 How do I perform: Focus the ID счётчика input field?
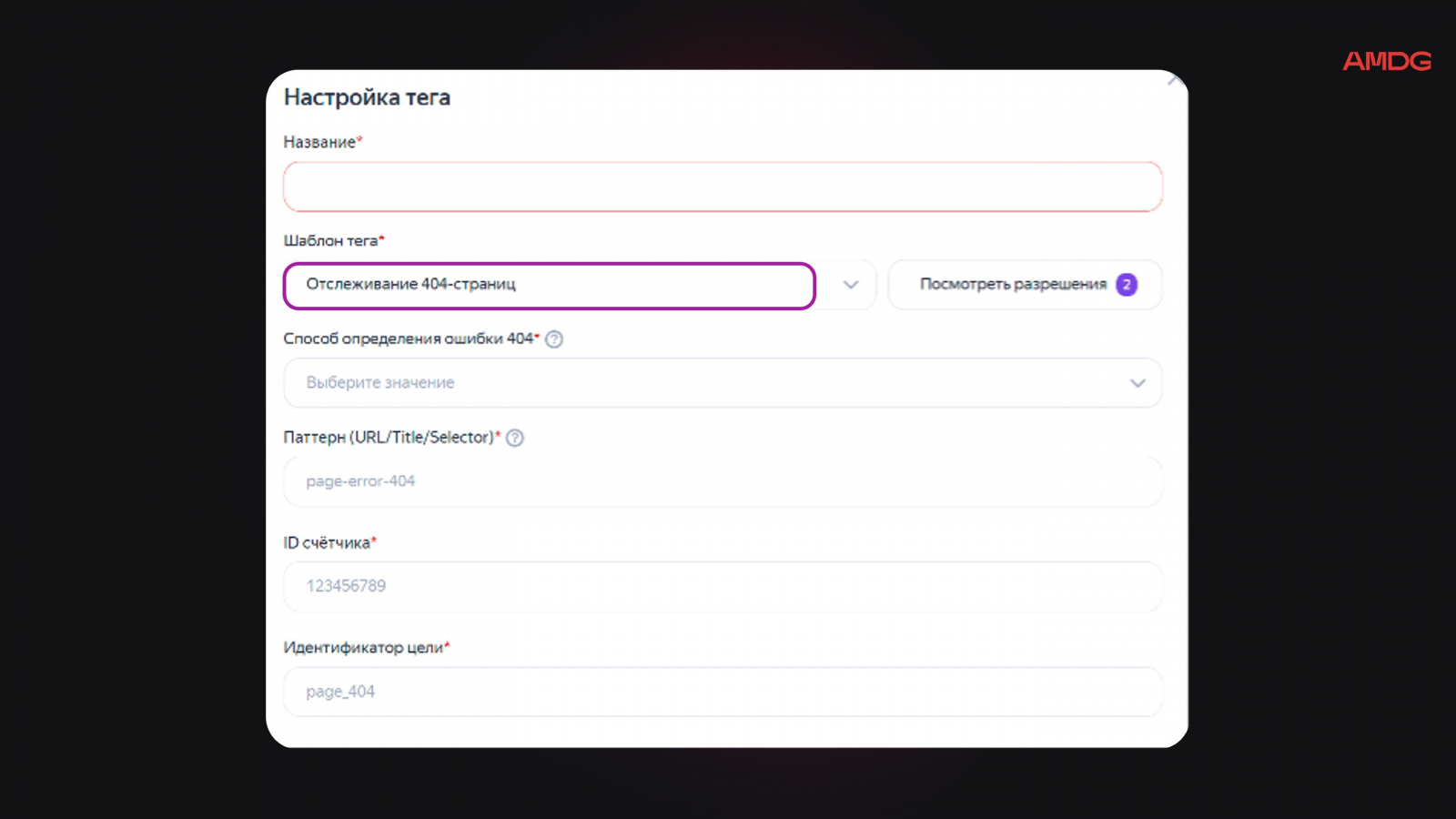click(x=723, y=586)
